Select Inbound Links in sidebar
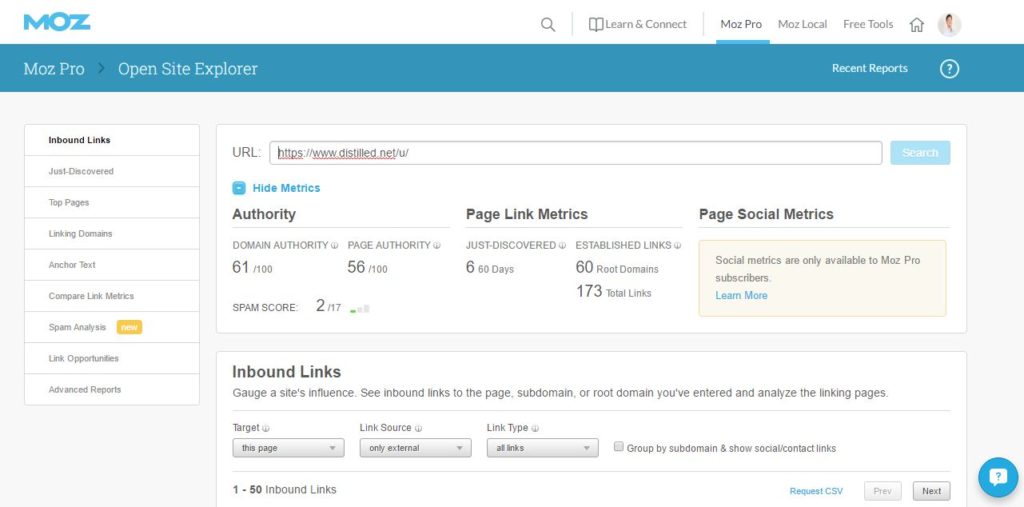Image resolution: width=1024 pixels, height=507 pixels. coord(112,140)
